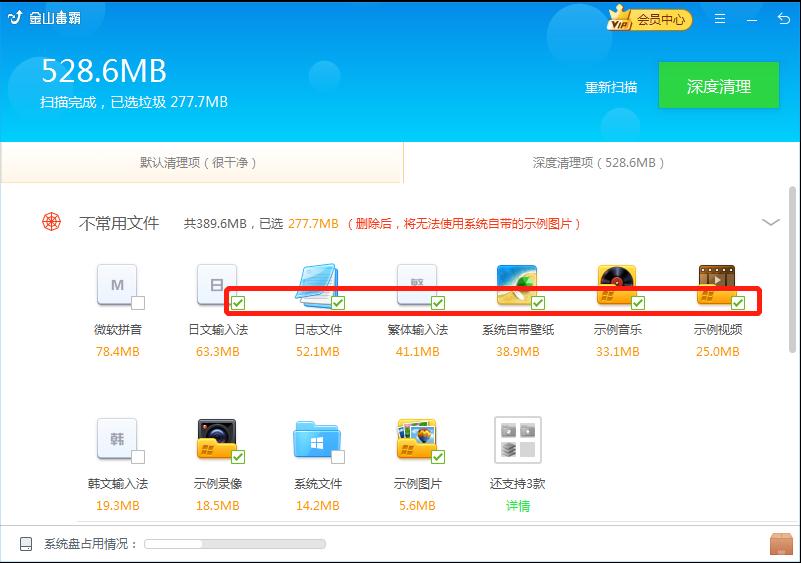
Task: Click the 重新扫描 link
Action: [x=611, y=87]
